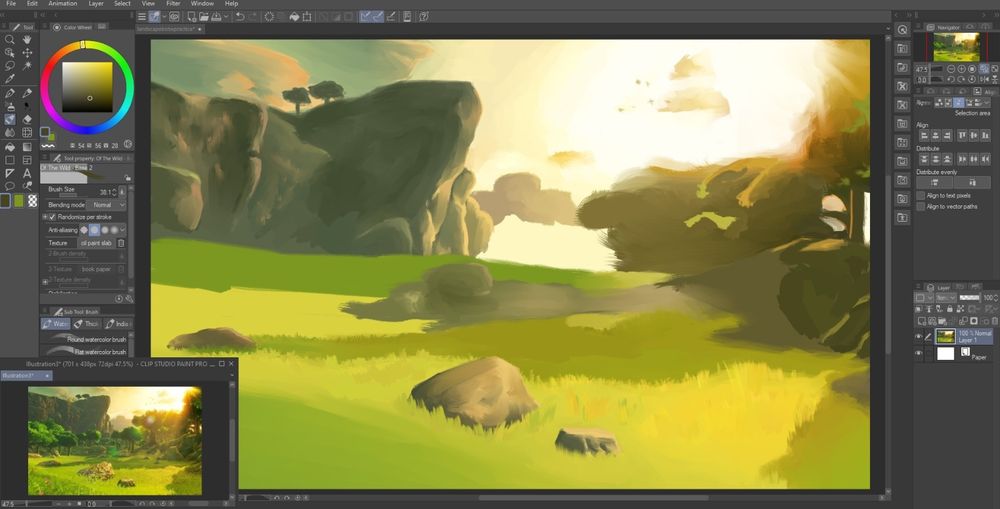Screen dimensions: 1000x509
Task: Select the main dark olive color swatch
Action: click(6, 201)
